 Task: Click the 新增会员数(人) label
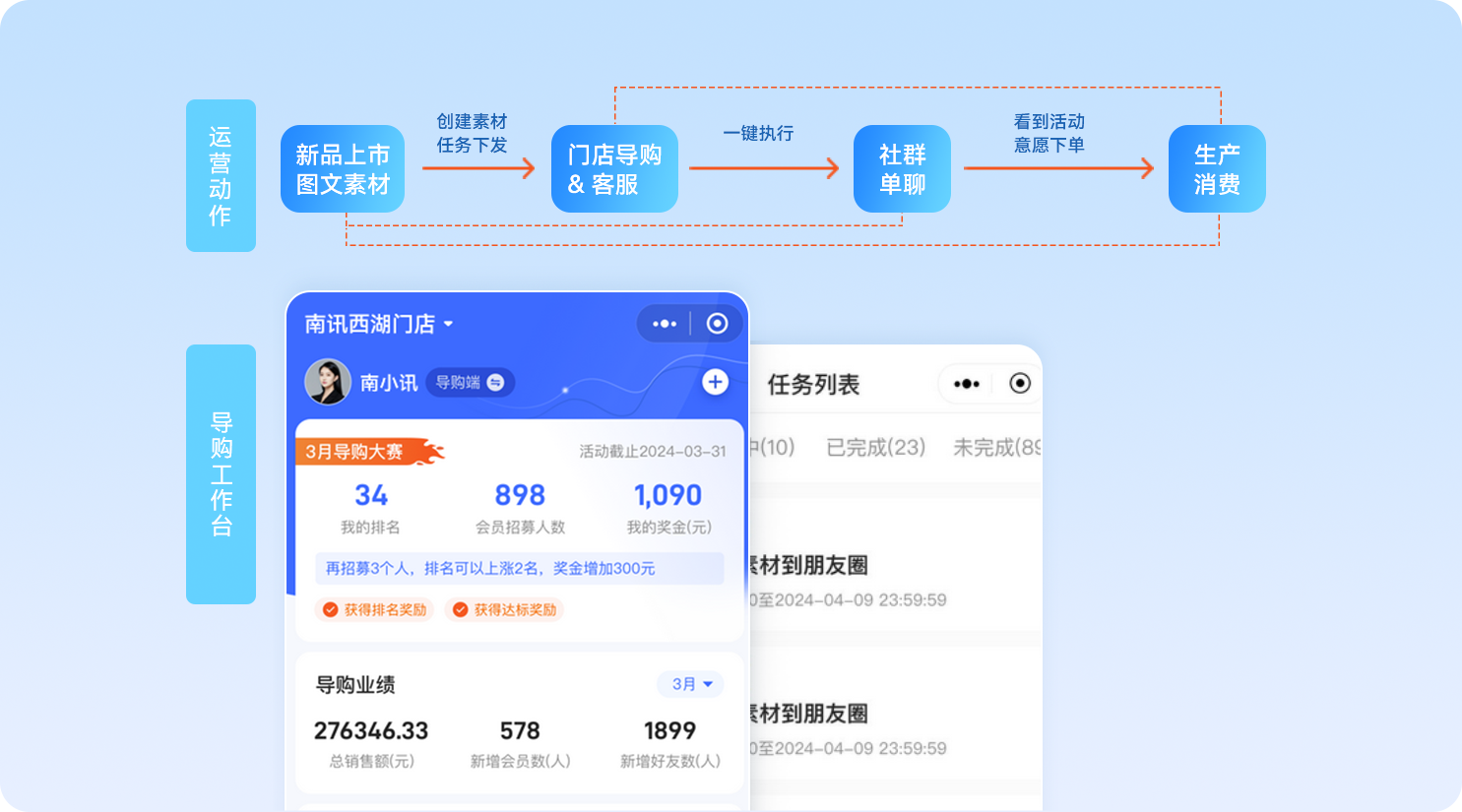tap(520, 762)
